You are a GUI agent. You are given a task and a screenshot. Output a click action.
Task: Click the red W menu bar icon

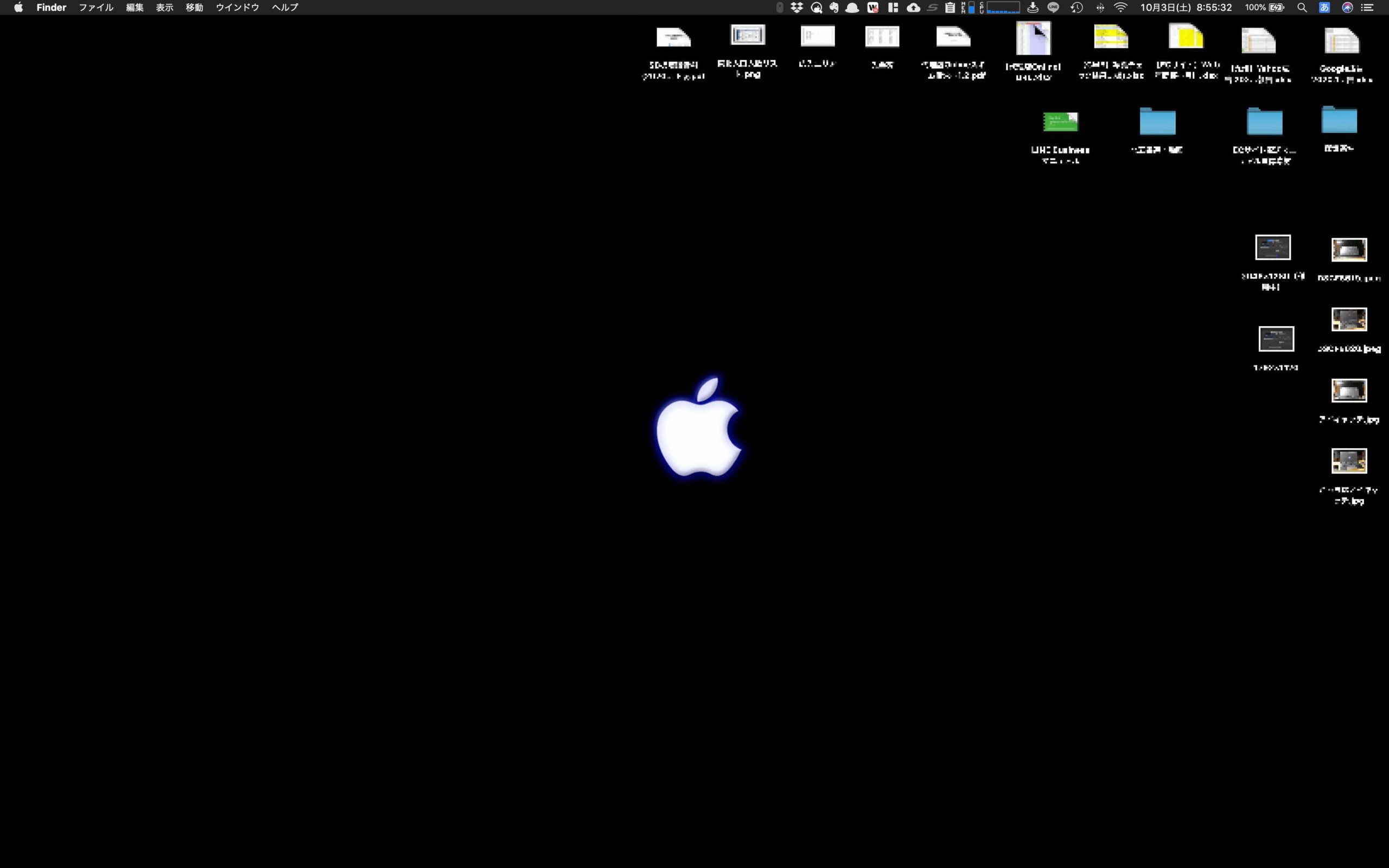[x=873, y=8]
